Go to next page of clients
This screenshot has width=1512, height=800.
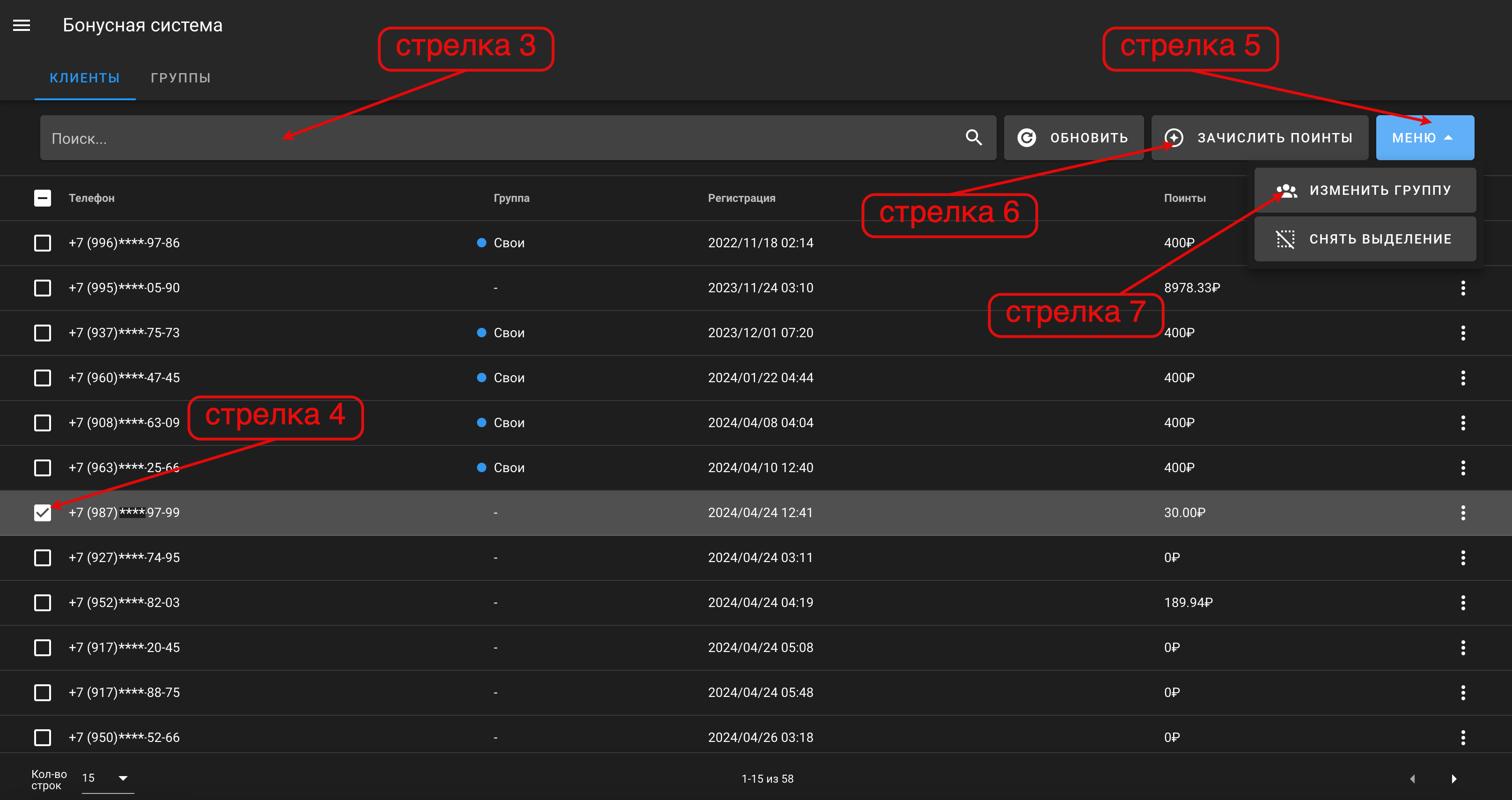point(1454,779)
